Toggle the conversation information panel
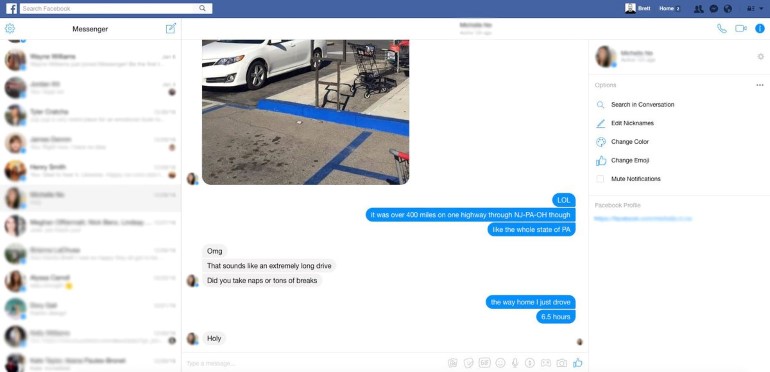The image size is (770, 372). pyautogui.click(x=760, y=28)
